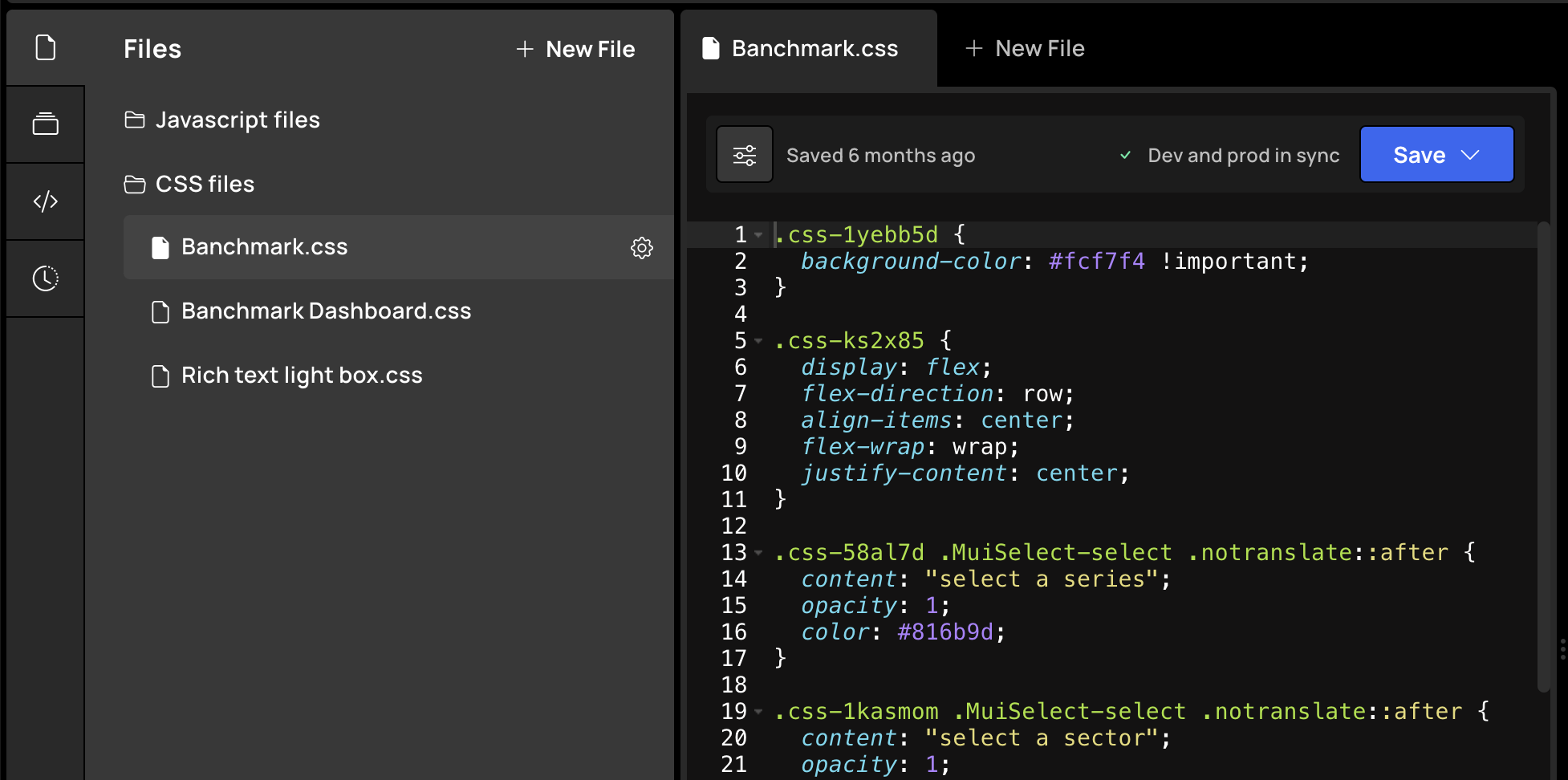Open the stacked layers sidebar icon
Image resolution: width=1568 pixels, height=780 pixels.
tap(46, 124)
